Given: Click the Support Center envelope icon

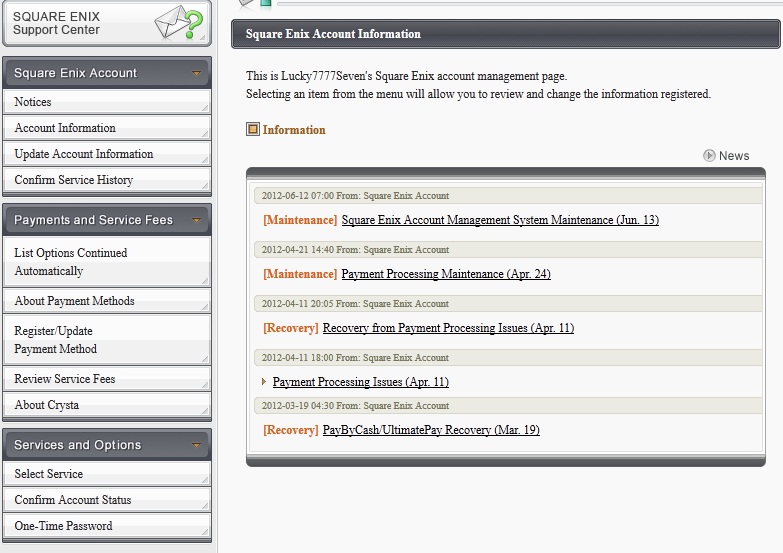Looking at the screenshot, I should pyautogui.click(x=178, y=23).
